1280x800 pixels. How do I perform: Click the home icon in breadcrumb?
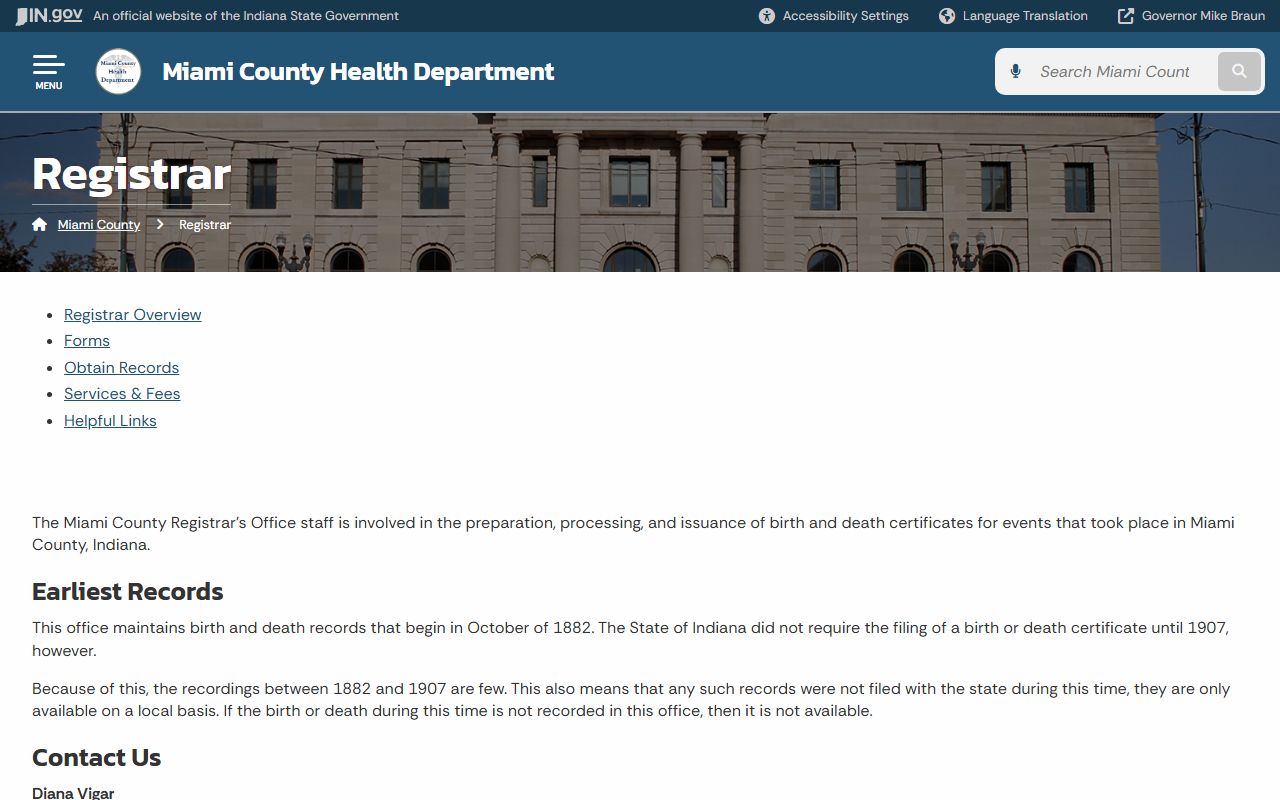point(39,224)
